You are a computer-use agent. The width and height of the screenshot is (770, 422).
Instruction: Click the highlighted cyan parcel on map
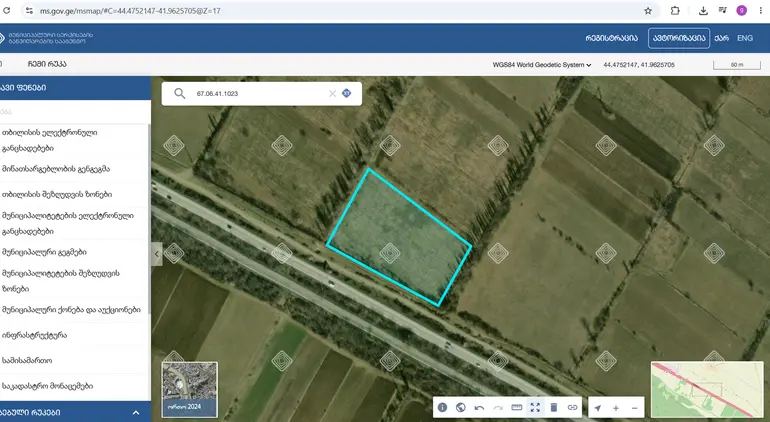pyautogui.click(x=399, y=237)
